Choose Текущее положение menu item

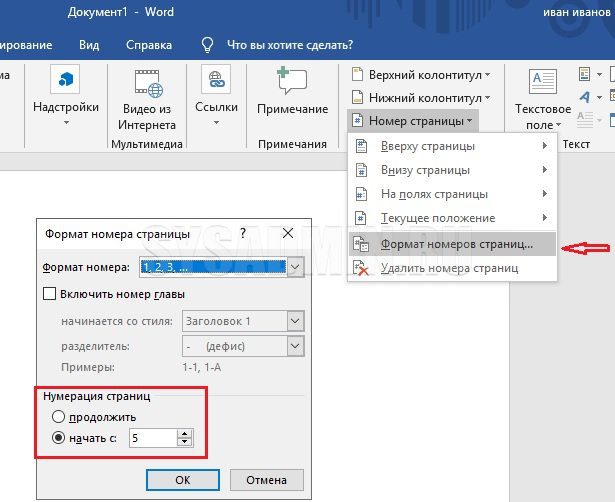click(x=452, y=218)
